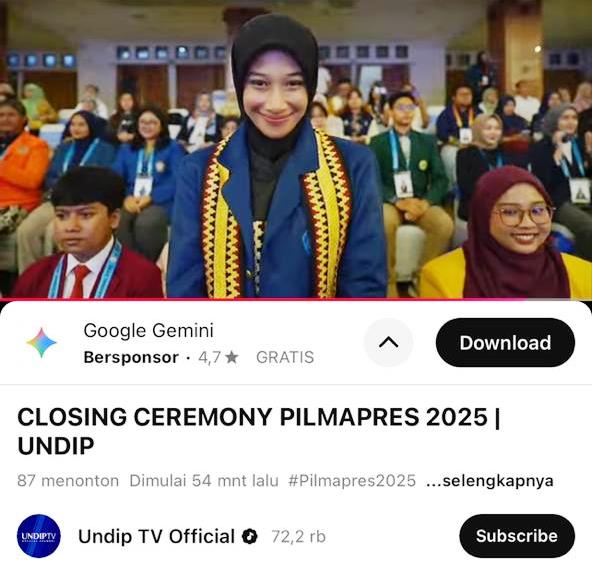Expand description via ...selengkapnya
This screenshot has height=575, width=592.
click(x=490, y=481)
